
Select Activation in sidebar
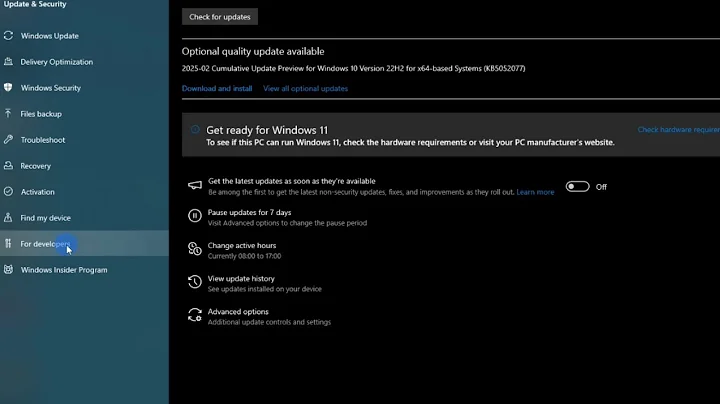tap(84, 191)
